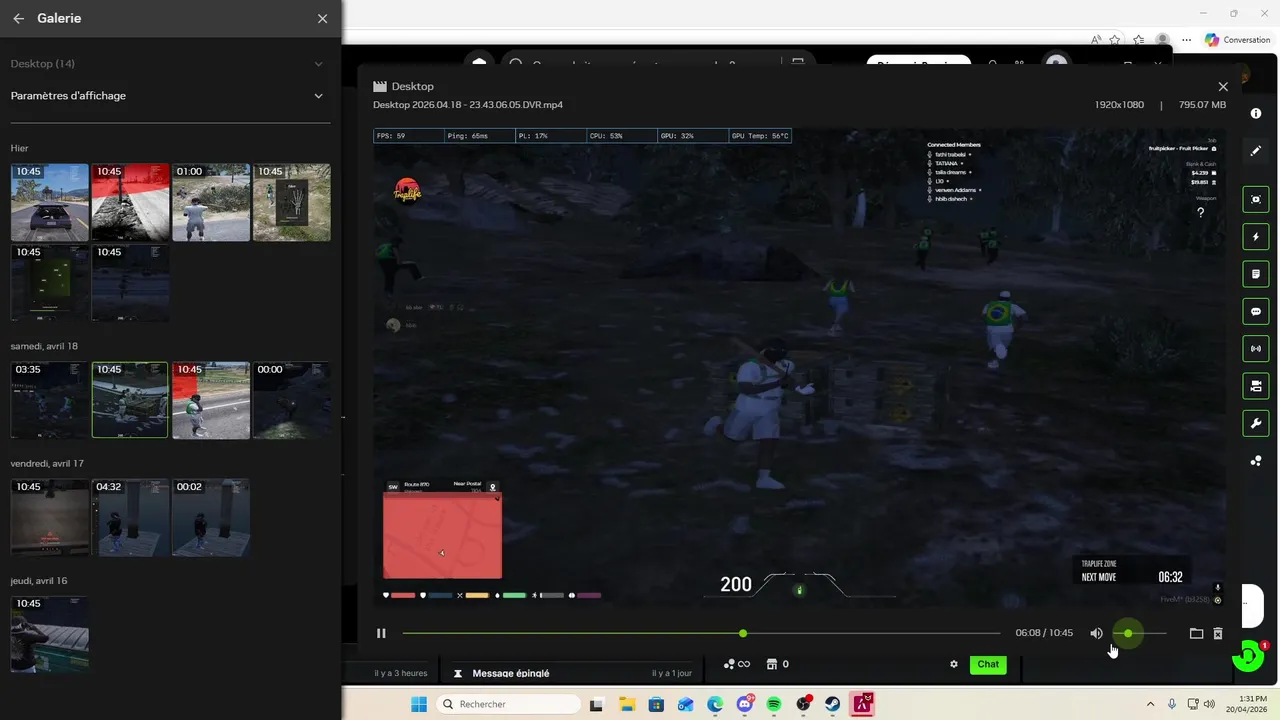The height and width of the screenshot is (720, 1280).
Task: Open Microsoft Store from the taskbar
Action: [x=656, y=704]
